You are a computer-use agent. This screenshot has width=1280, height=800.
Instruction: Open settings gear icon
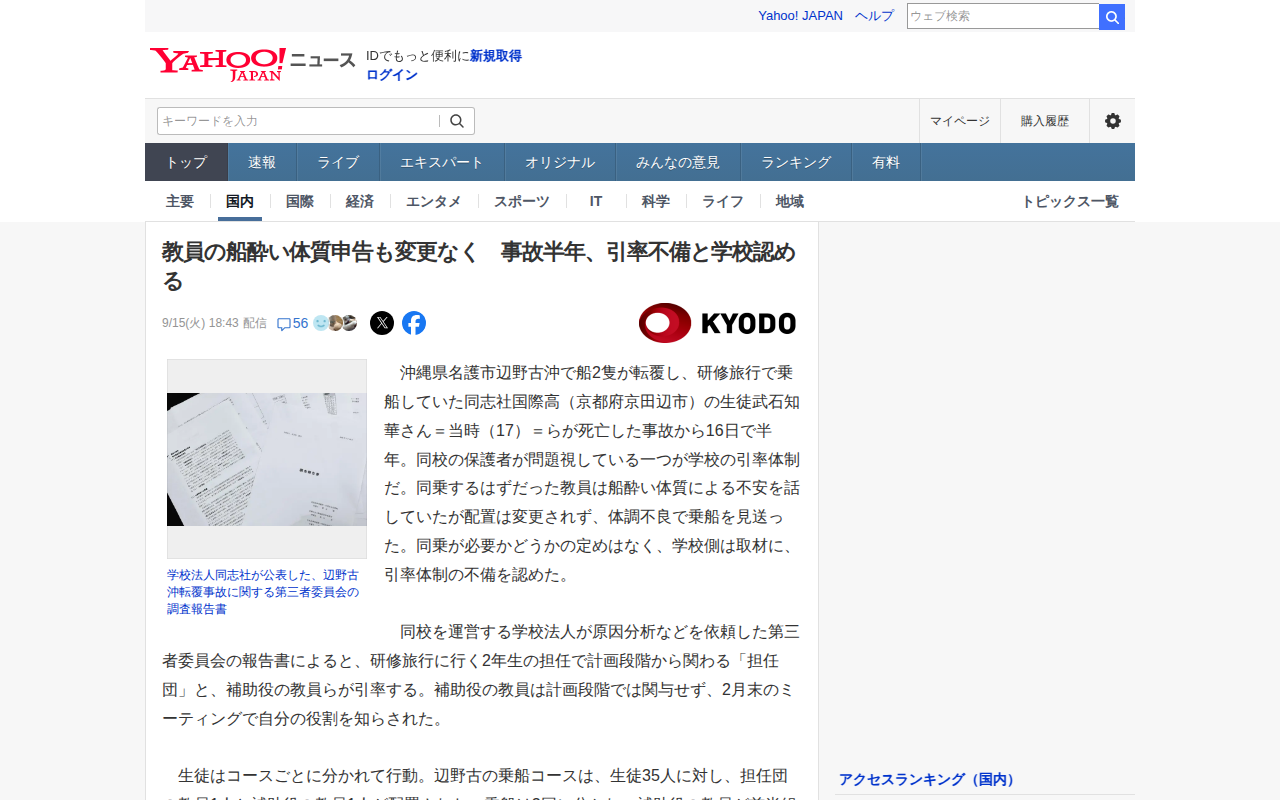coord(1112,121)
